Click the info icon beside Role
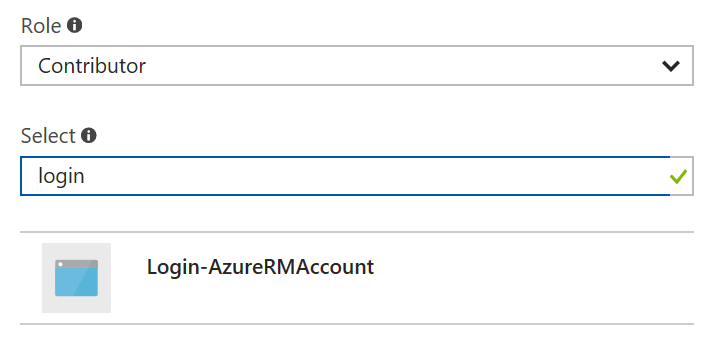Screen dimensions: 724x363 coord(74,25)
